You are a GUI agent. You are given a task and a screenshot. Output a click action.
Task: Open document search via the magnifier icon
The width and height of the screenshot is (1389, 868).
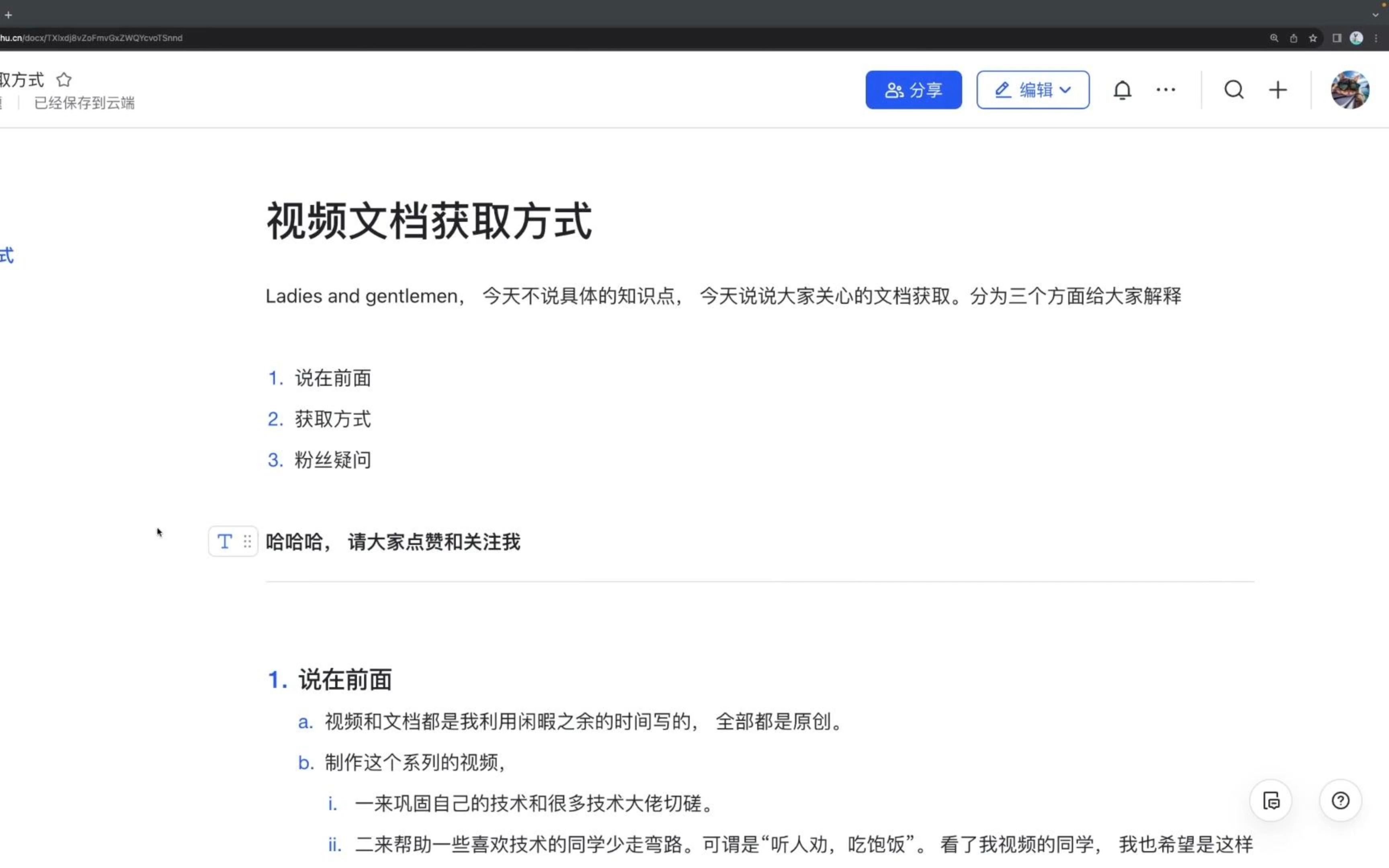pos(1233,90)
